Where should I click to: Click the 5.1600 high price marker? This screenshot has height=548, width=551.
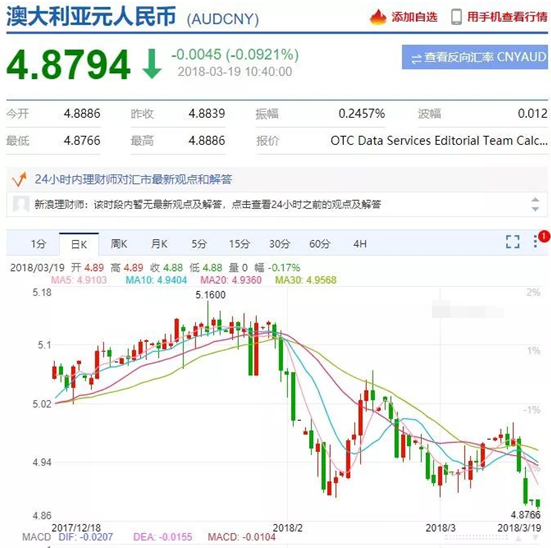(x=210, y=295)
